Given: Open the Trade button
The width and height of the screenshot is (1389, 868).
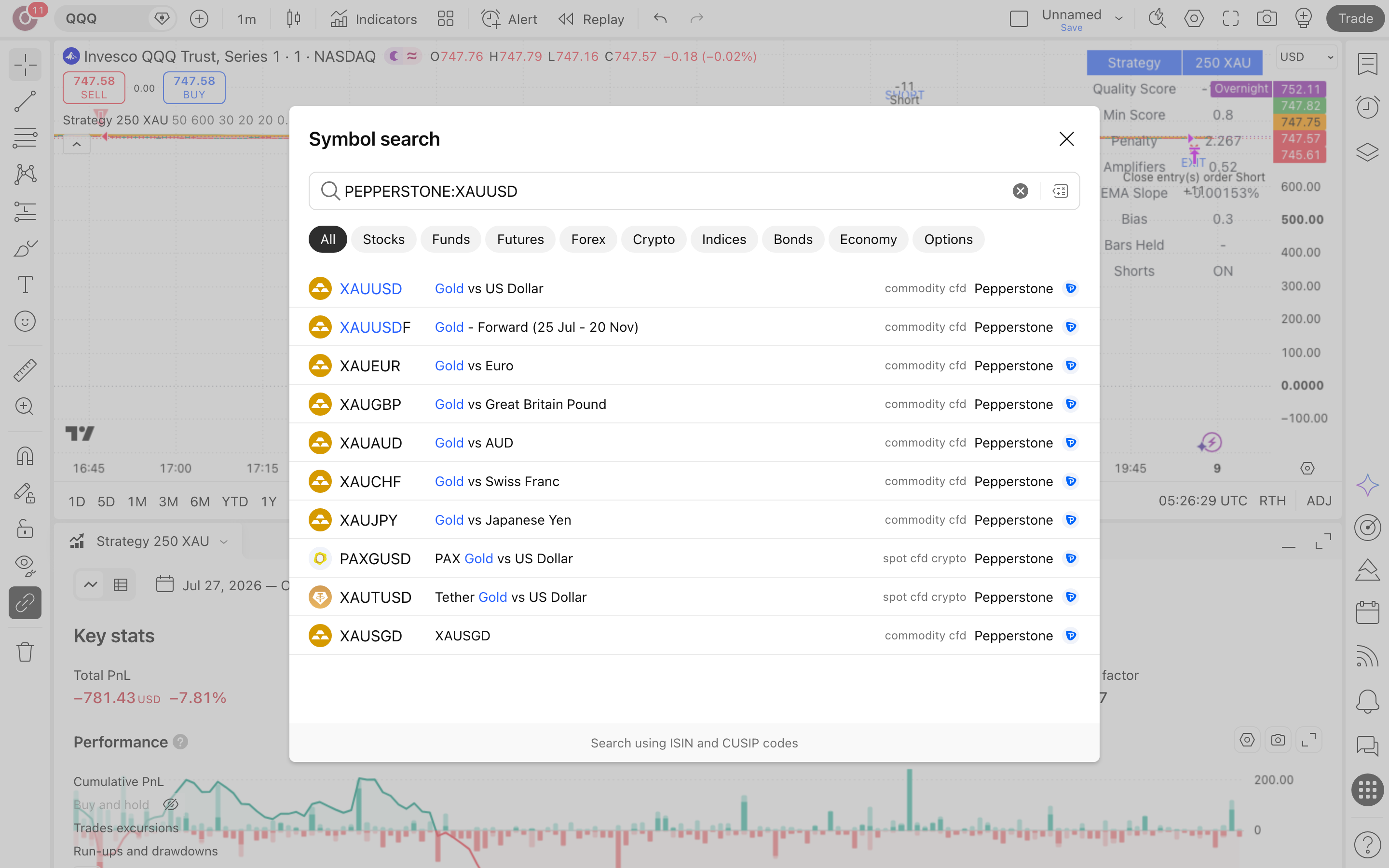Looking at the screenshot, I should (x=1355, y=19).
